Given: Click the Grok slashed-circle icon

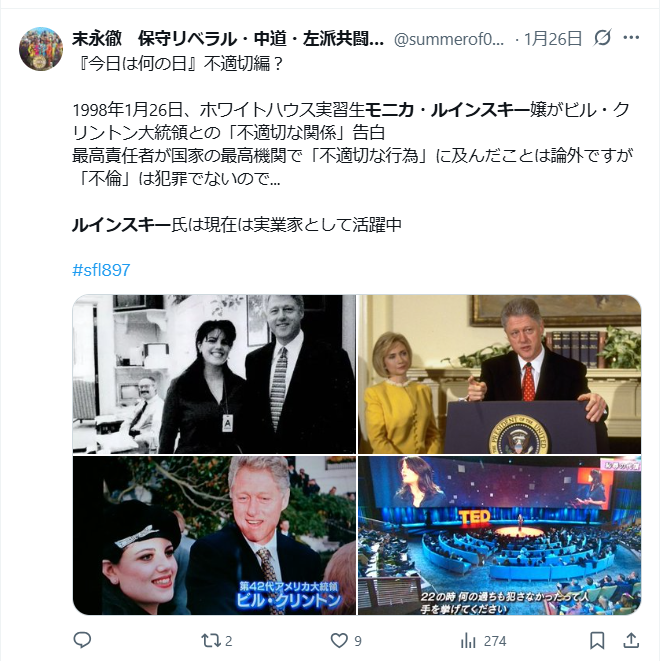Looking at the screenshot, I should [602, 38].
